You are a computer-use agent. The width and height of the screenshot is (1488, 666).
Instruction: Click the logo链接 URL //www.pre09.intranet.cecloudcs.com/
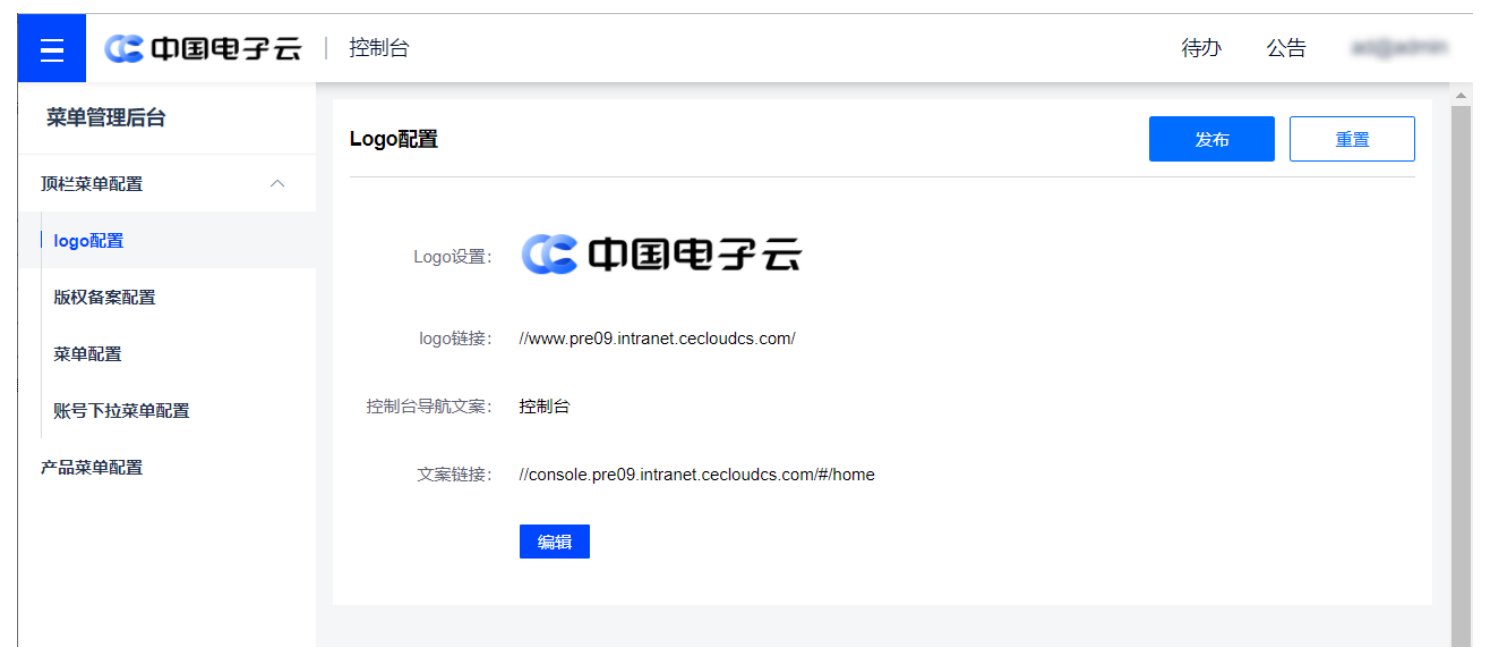coord(657,338)
